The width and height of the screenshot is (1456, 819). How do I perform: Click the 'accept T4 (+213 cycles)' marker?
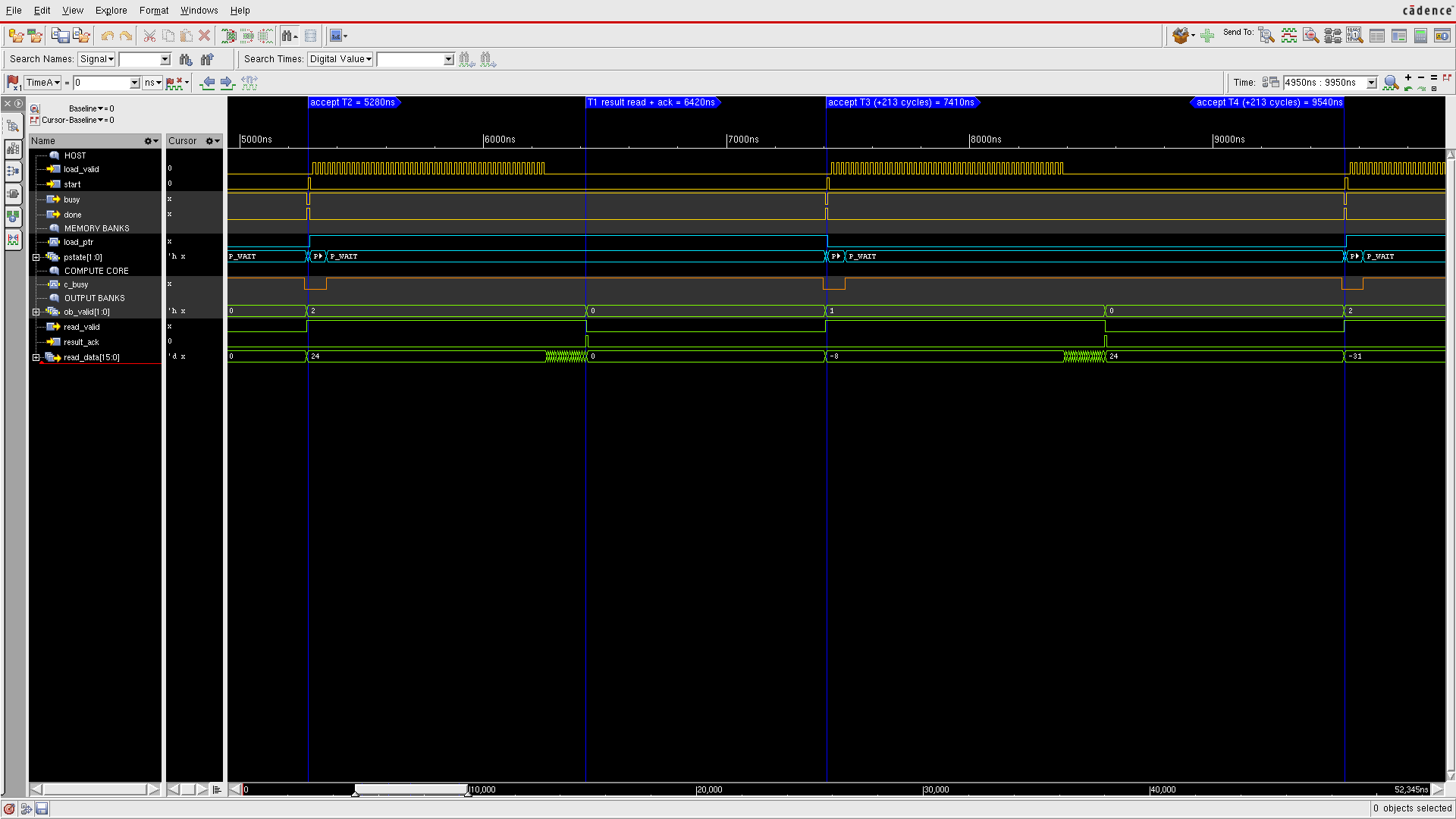click(1268, 102)
